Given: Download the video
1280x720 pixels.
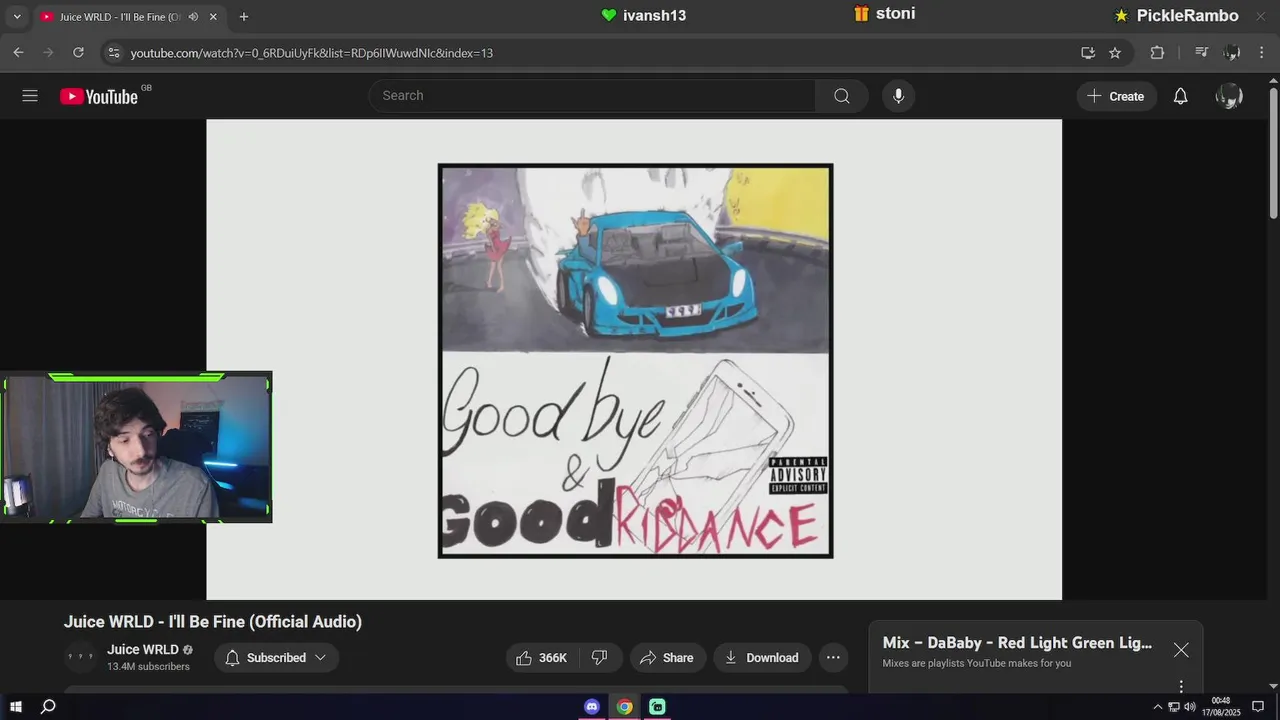Looking at the screenshot, I should 762,657.
